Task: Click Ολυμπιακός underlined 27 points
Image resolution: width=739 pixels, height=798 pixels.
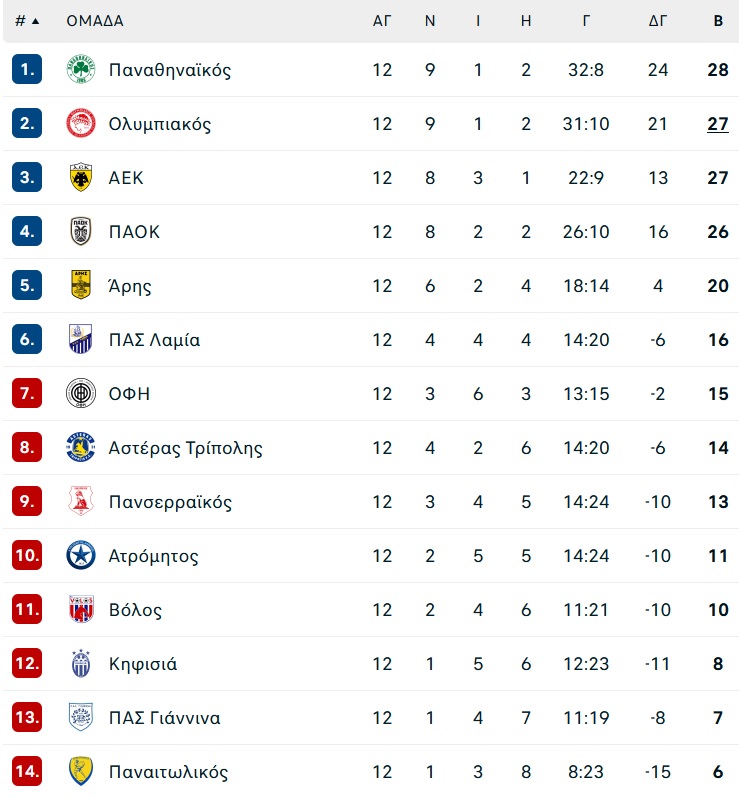Action: pyautogui.click(x=718, y=124)
